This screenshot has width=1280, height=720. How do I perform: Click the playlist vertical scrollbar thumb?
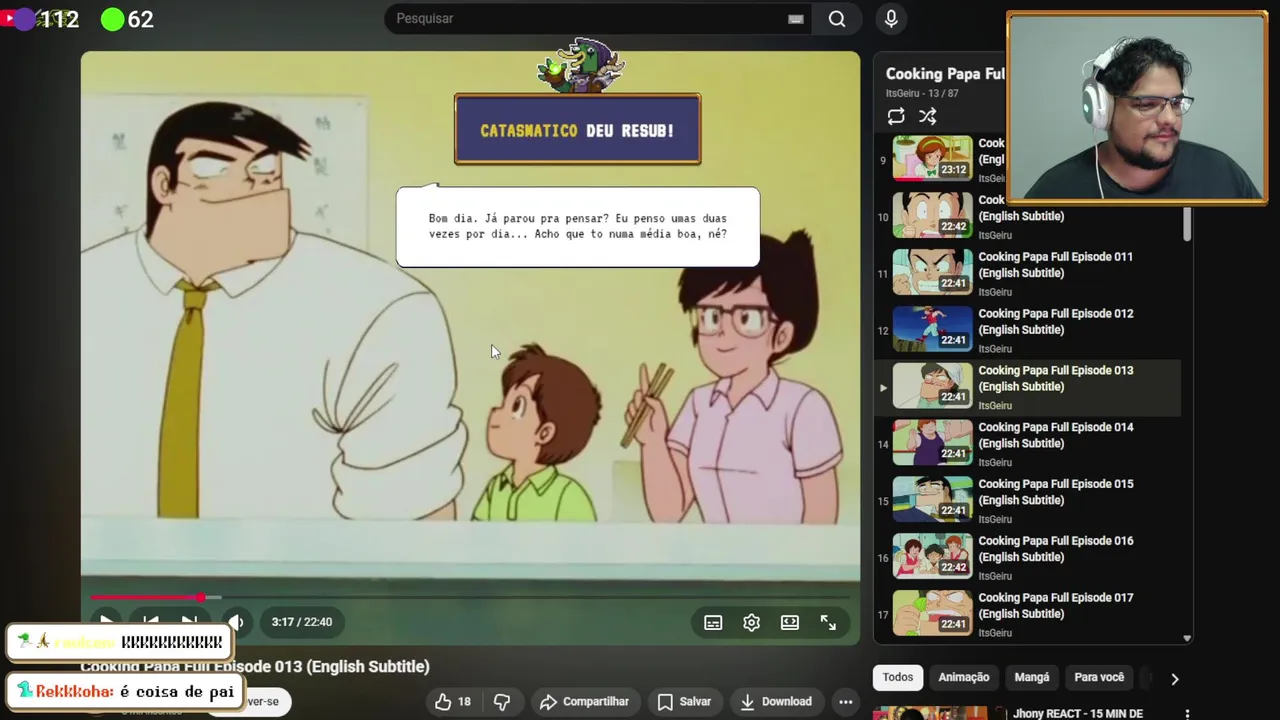[1187, 224]
